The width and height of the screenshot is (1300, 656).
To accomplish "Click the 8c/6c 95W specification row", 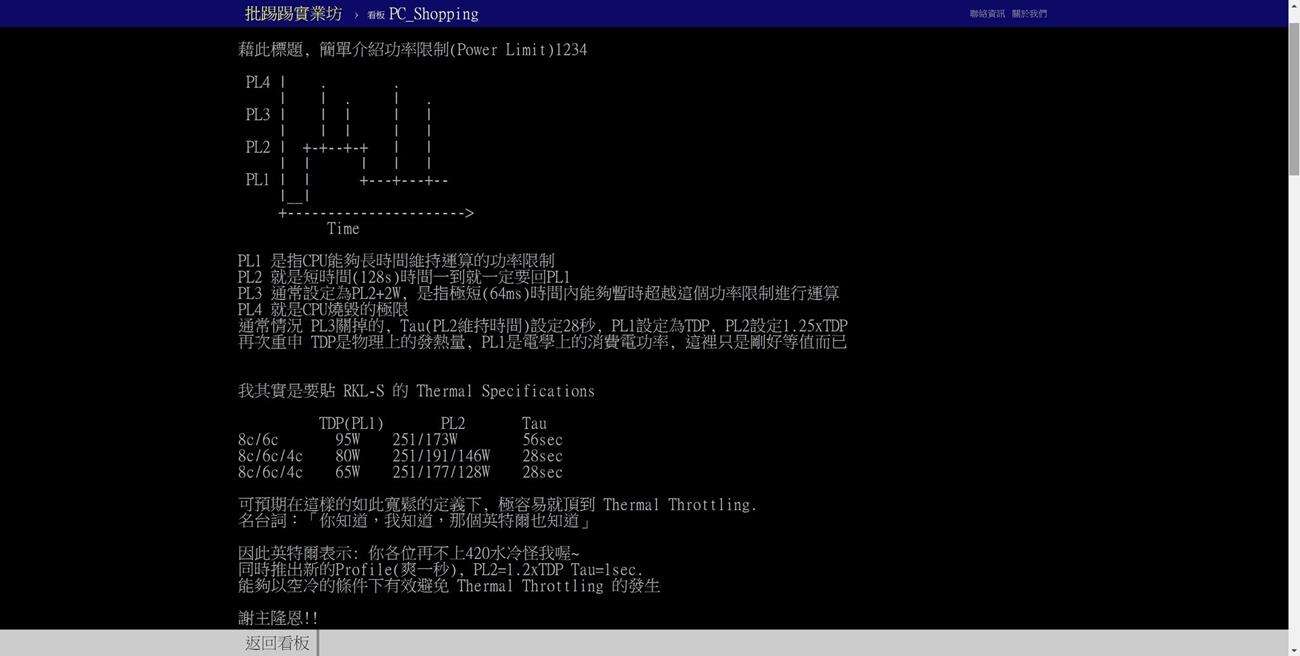I will [x=400, y=438].
